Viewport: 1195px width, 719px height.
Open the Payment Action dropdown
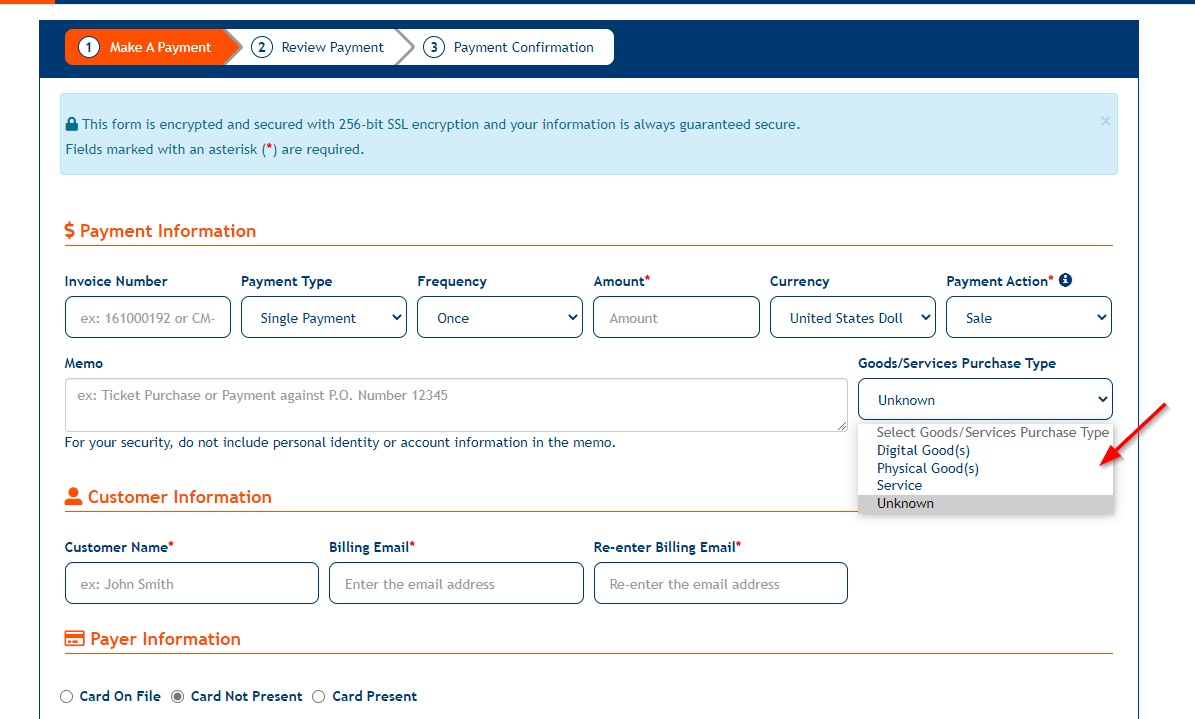point(1028,318)
